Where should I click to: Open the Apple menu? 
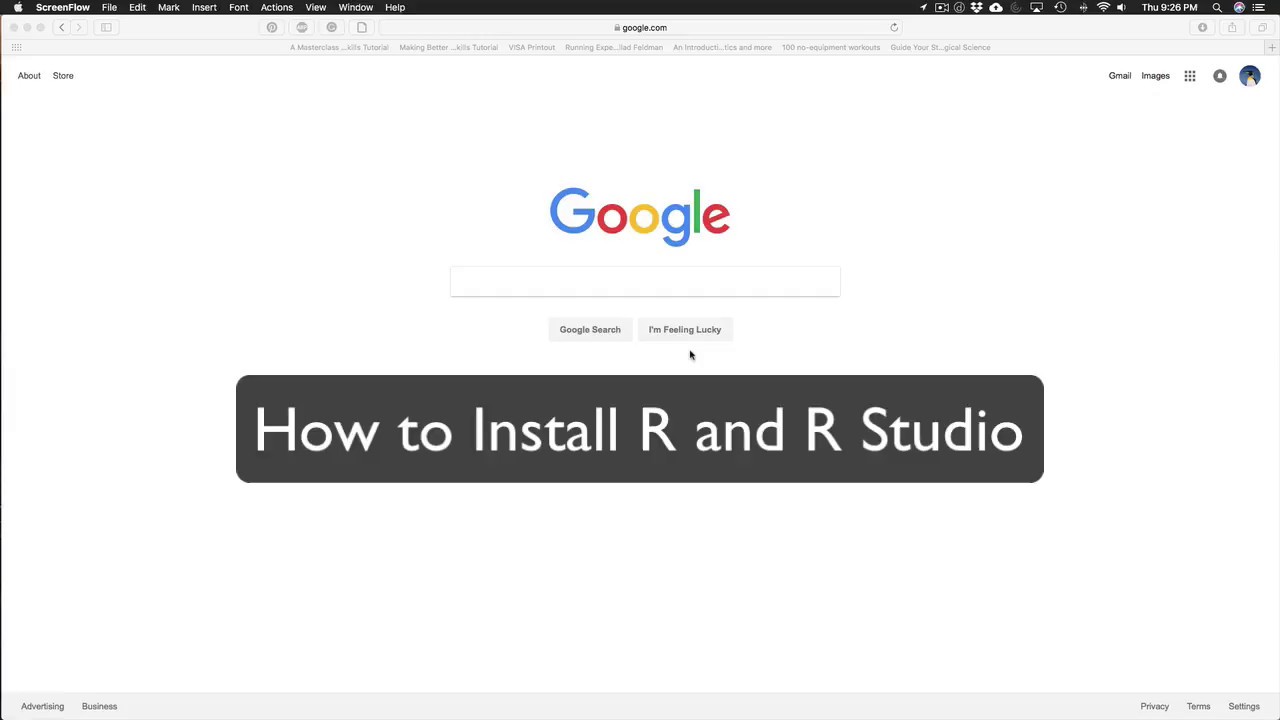(18, 7)
